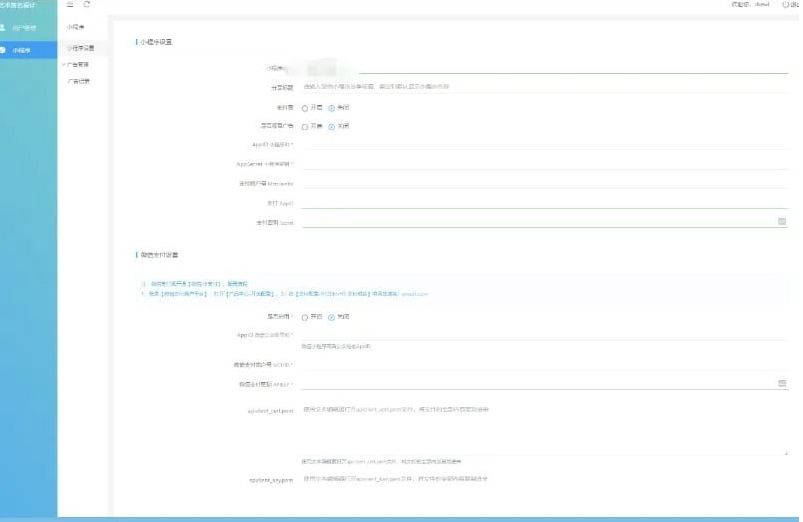The height and width of the screenshot is (522, 803).
Task: Click the 小程序 heading above the submenu items
Action: click(x=76, y=27)
